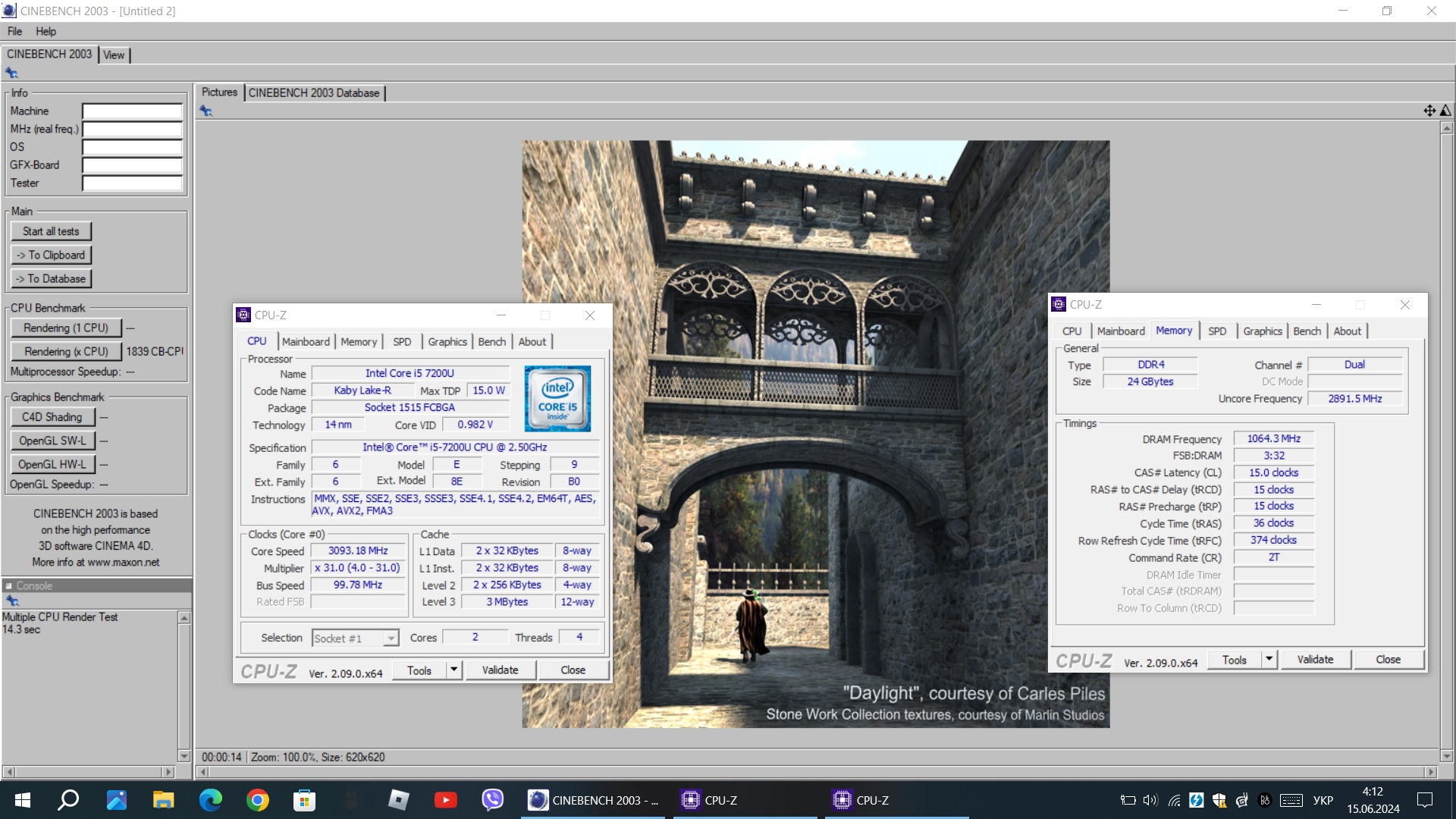The image size is (1456, 819).
Task: Click the To Database button
Action: (x=51, y=278)
